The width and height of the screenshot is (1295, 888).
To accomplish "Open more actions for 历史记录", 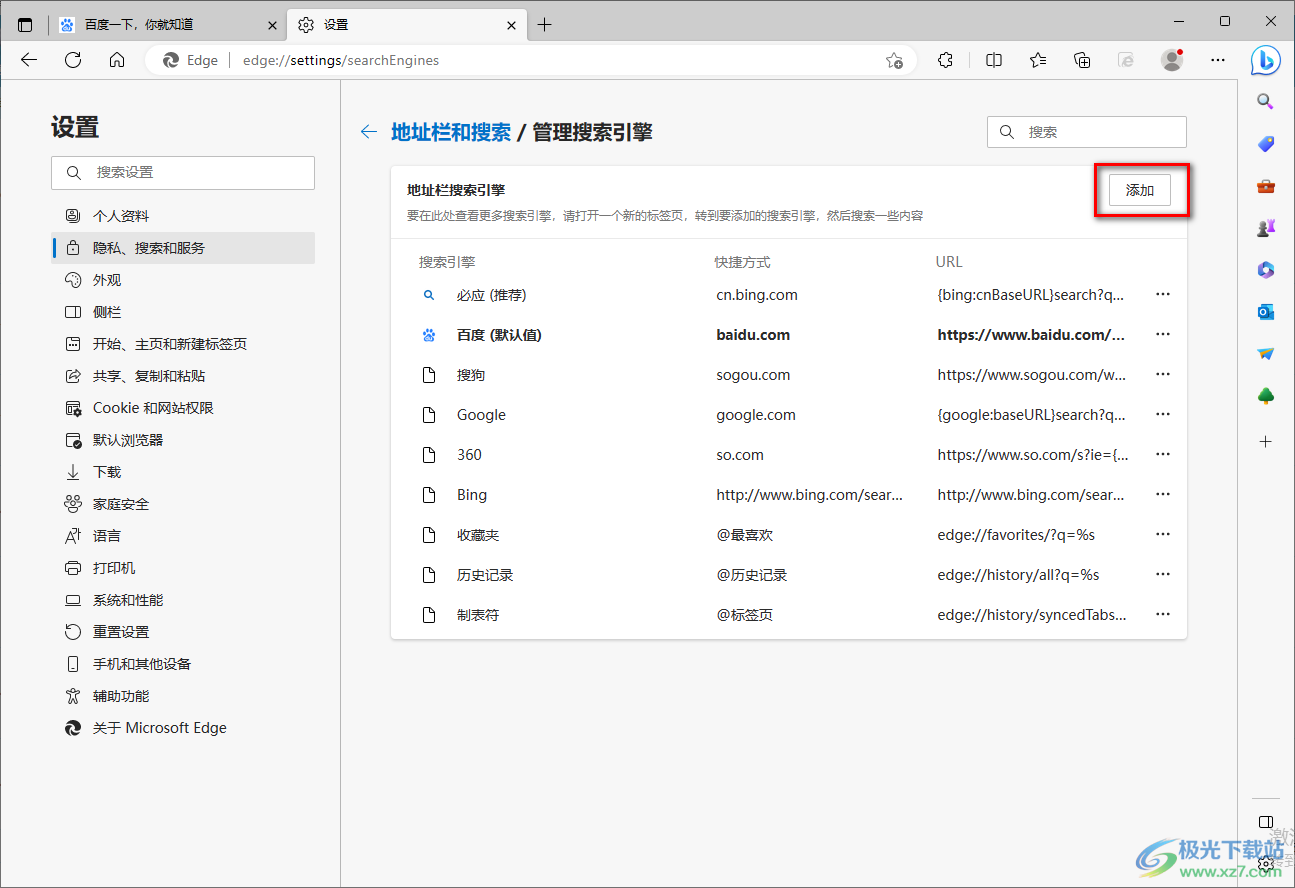I will pos(1162,575).
